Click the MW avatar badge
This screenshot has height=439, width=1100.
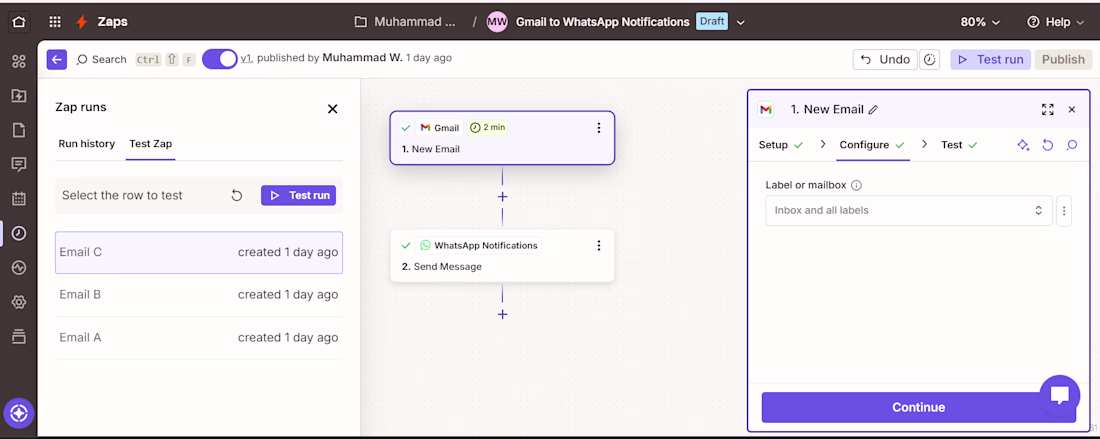(x=497, y=22)
